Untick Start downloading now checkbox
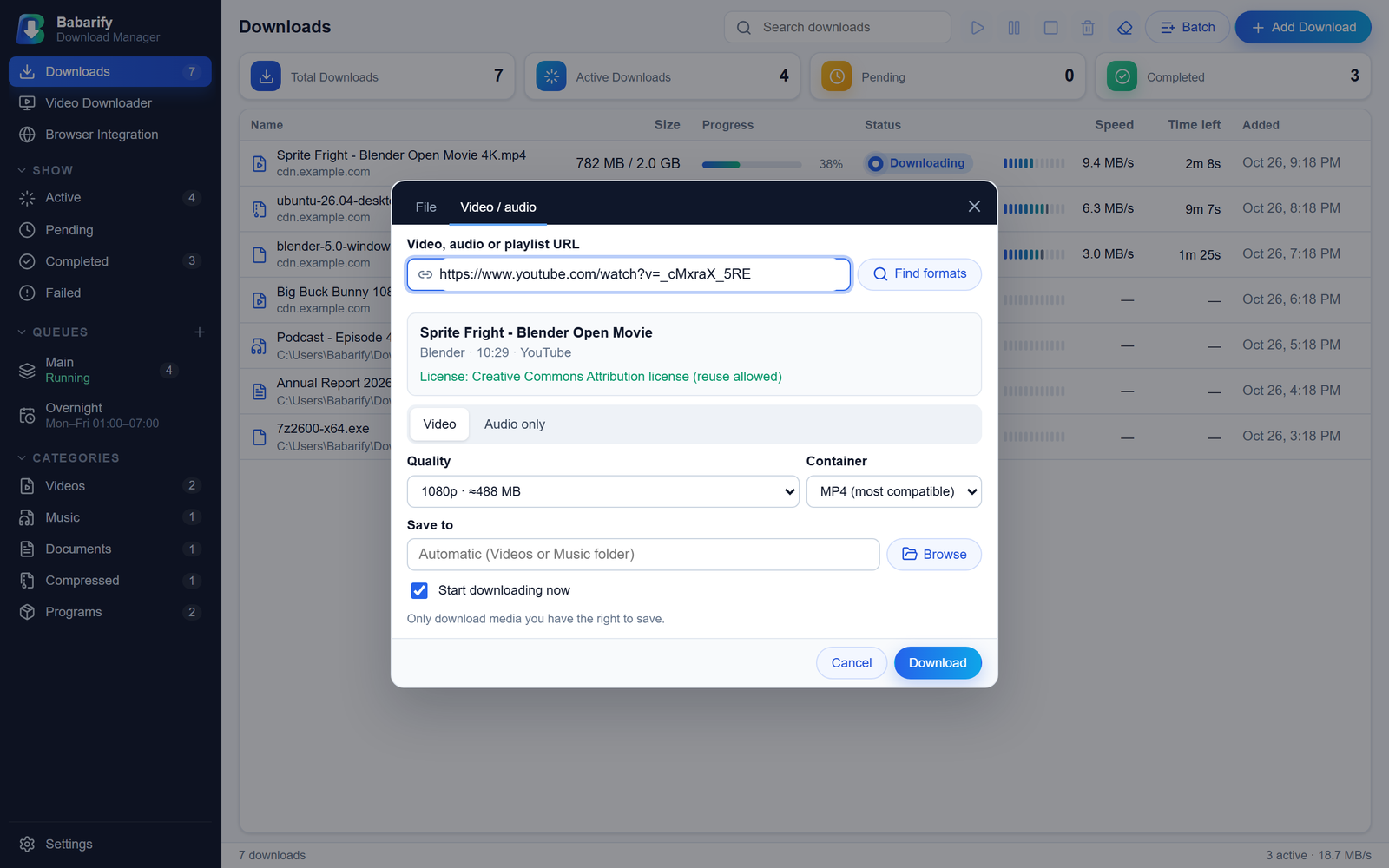 419,590
